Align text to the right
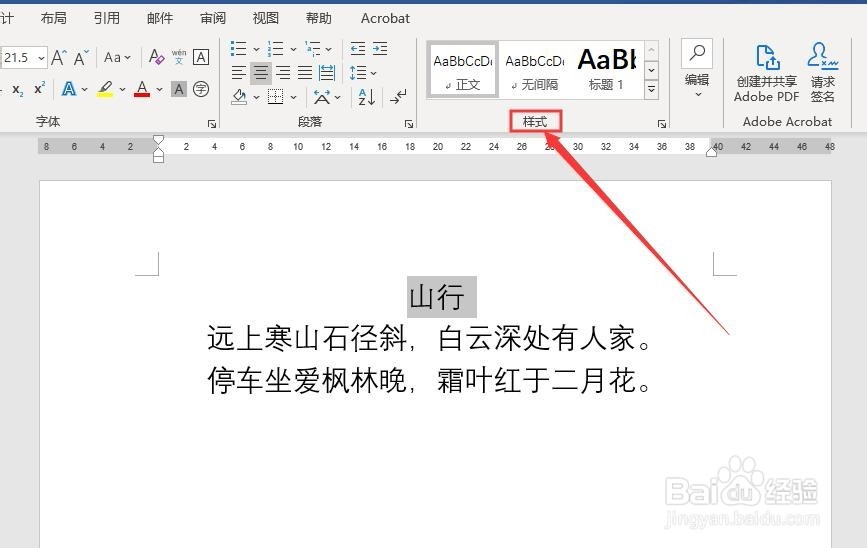867x548 pixels. pyautogui.click(x=283, y=72)
